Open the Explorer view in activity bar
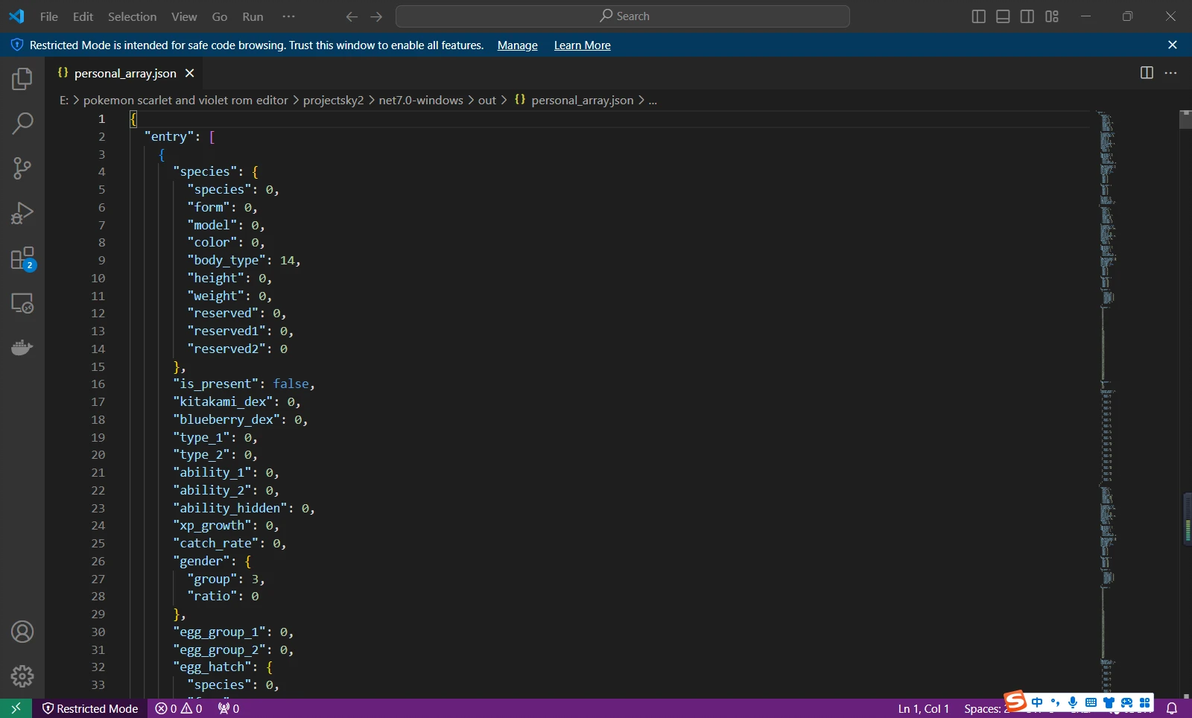1192x718 pixels. click(22, 78)
